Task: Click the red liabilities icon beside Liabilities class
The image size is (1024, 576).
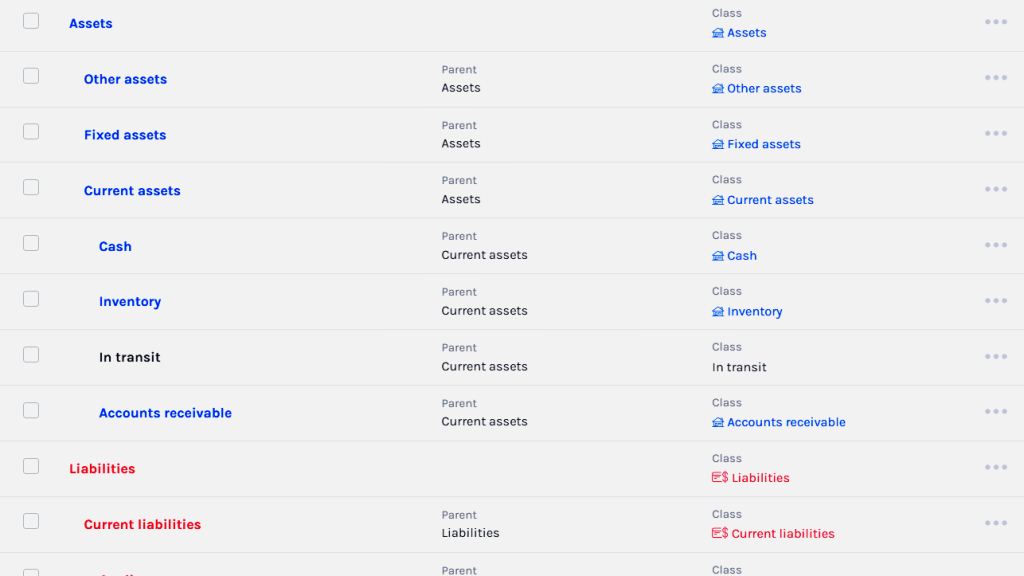Action: [719, 478]
